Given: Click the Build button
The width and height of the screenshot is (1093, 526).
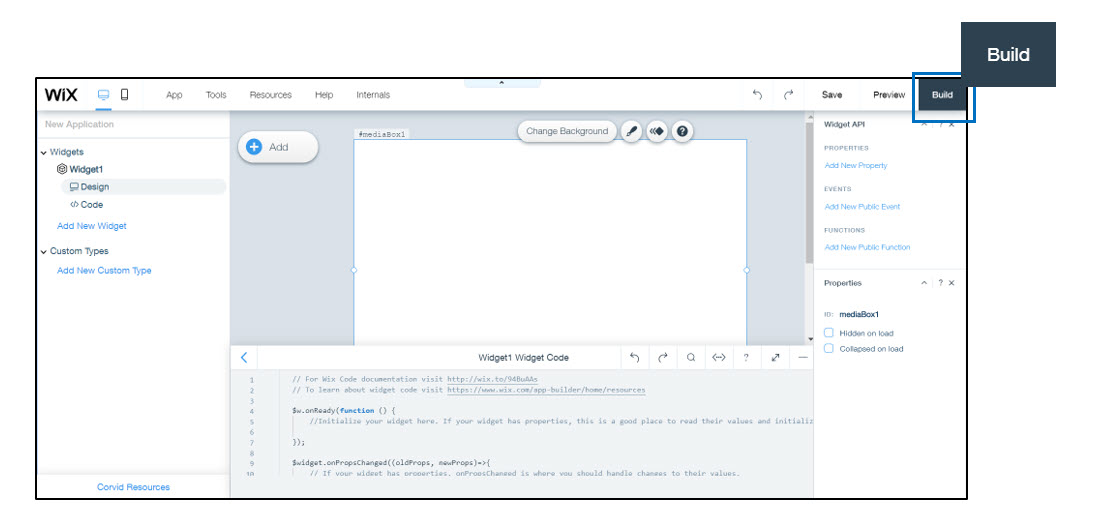Looking at the screenshot, I should [942, 95].
